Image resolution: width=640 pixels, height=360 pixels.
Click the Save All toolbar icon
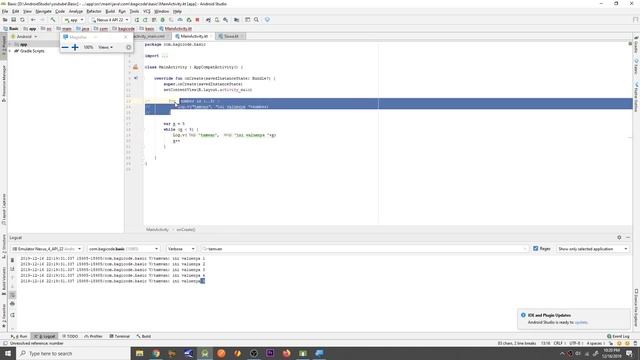13,20
